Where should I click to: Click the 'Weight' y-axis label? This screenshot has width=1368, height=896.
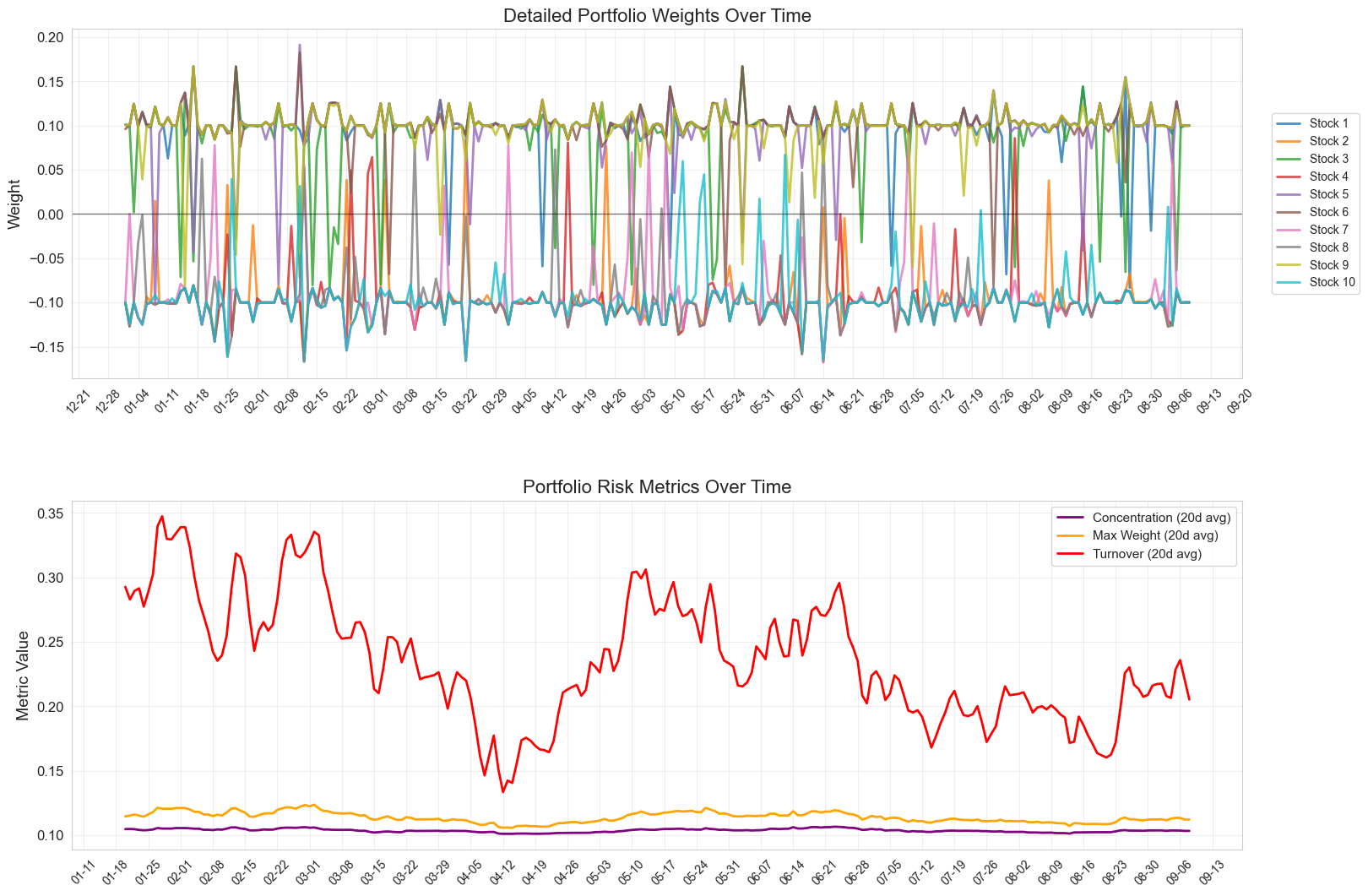tap(14, 204)
